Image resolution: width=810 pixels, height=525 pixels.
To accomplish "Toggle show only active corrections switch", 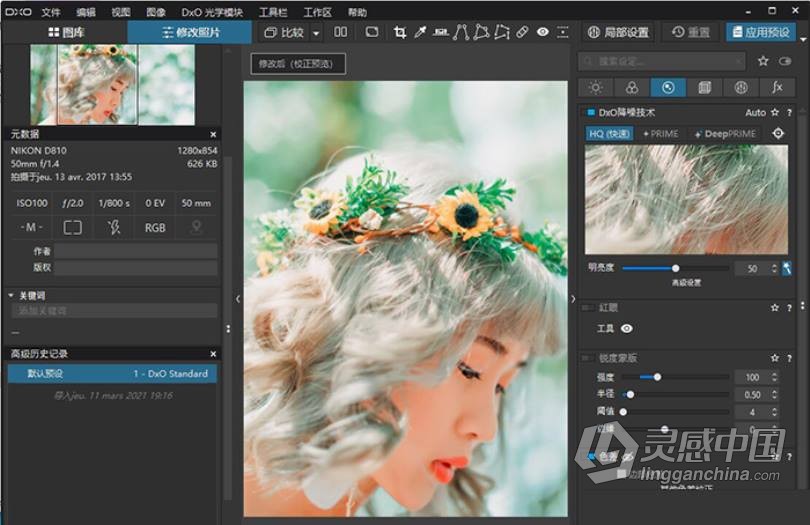I will coord(785,61).
